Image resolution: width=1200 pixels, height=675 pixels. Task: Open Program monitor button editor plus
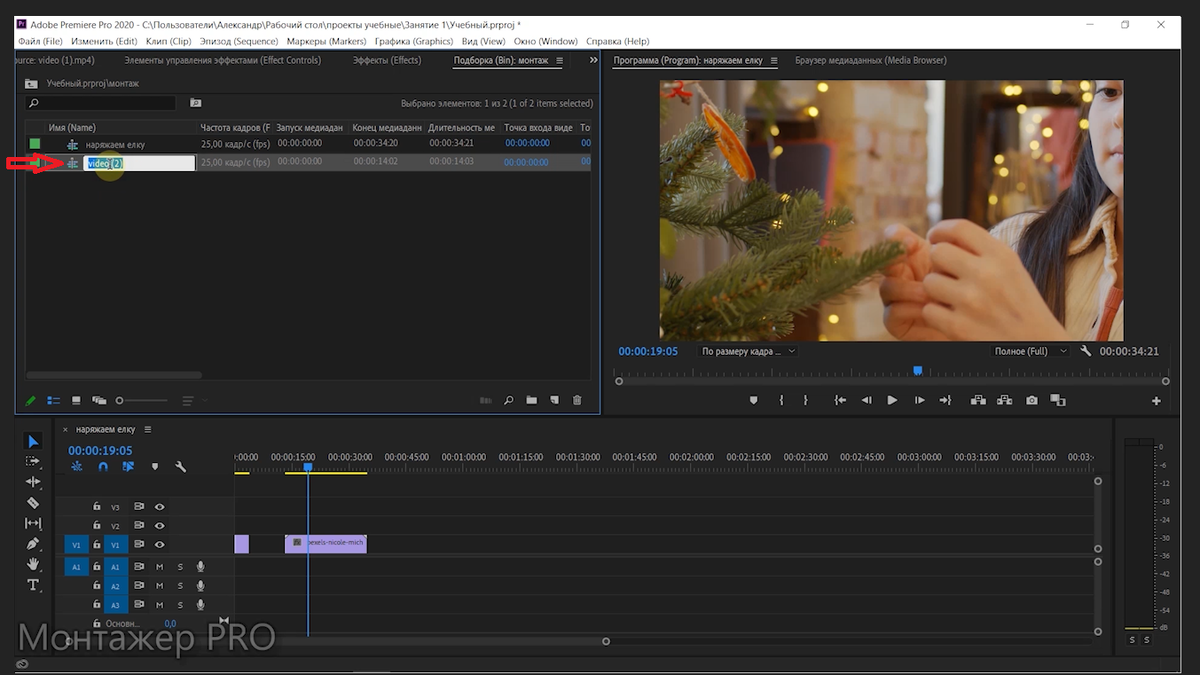(x=1156, y=401)
